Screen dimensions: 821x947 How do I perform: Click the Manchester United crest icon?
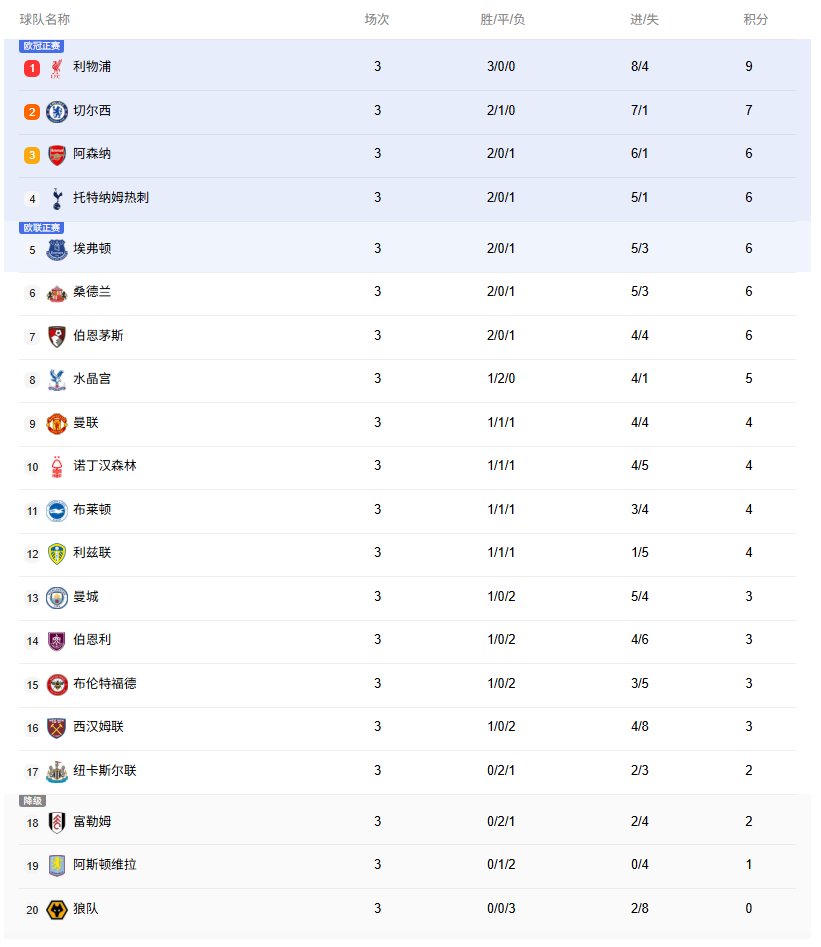tap(57, 424)
